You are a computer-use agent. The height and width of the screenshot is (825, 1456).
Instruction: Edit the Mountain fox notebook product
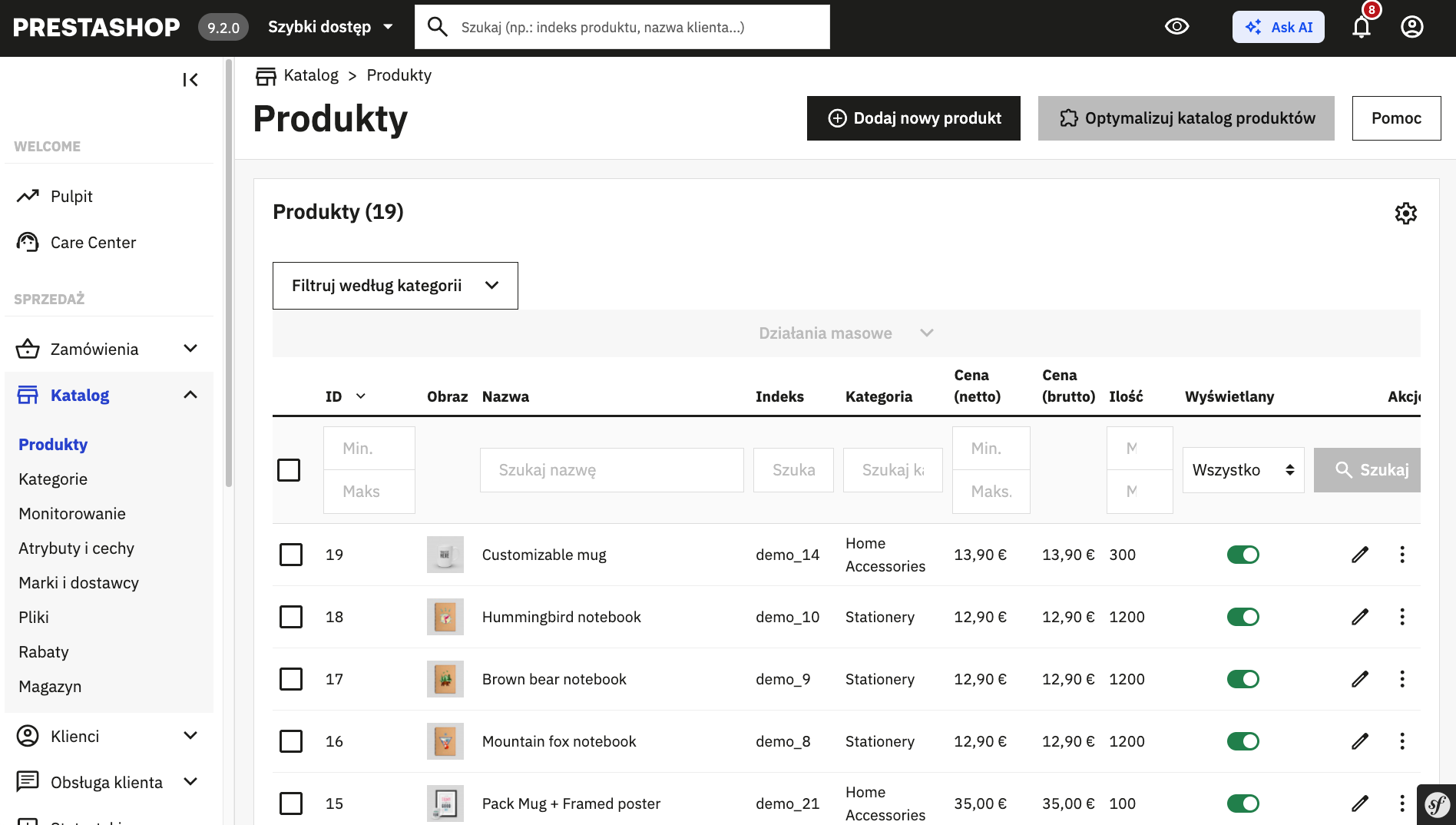1360,741
